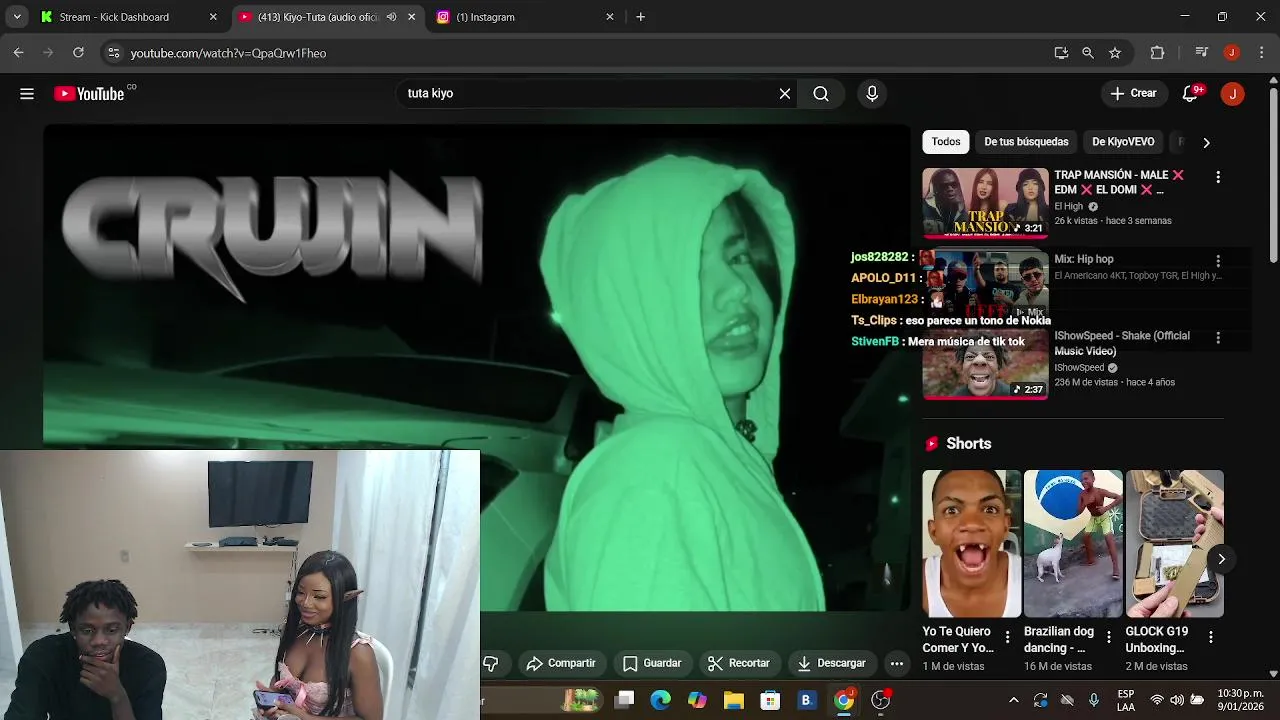This screenshot has height=720, width=1280.
Task: Click install app icon in address bar
Action: pyautogui.click(x=1061, y=53)
